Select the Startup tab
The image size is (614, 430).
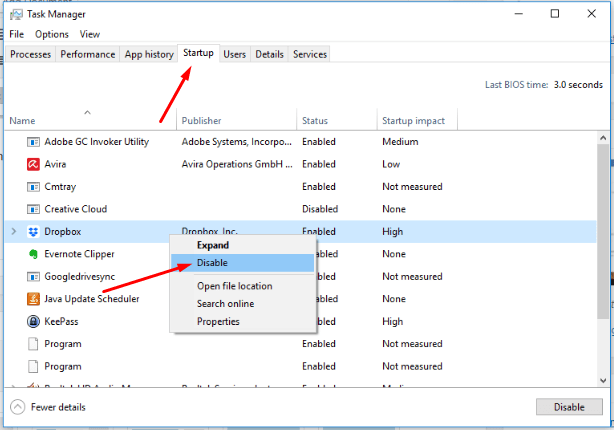click(198, 53)
